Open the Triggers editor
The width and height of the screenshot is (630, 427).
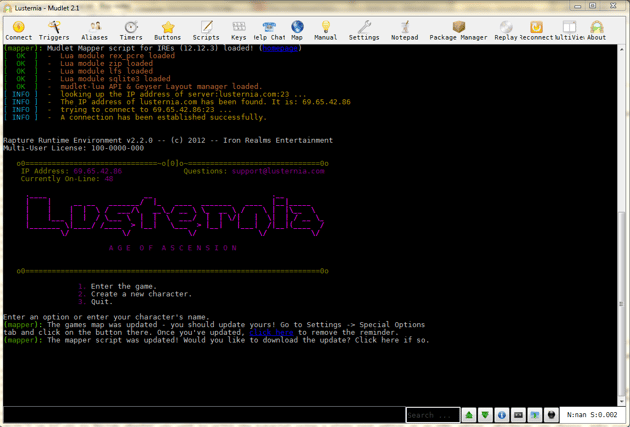(54, 30)
